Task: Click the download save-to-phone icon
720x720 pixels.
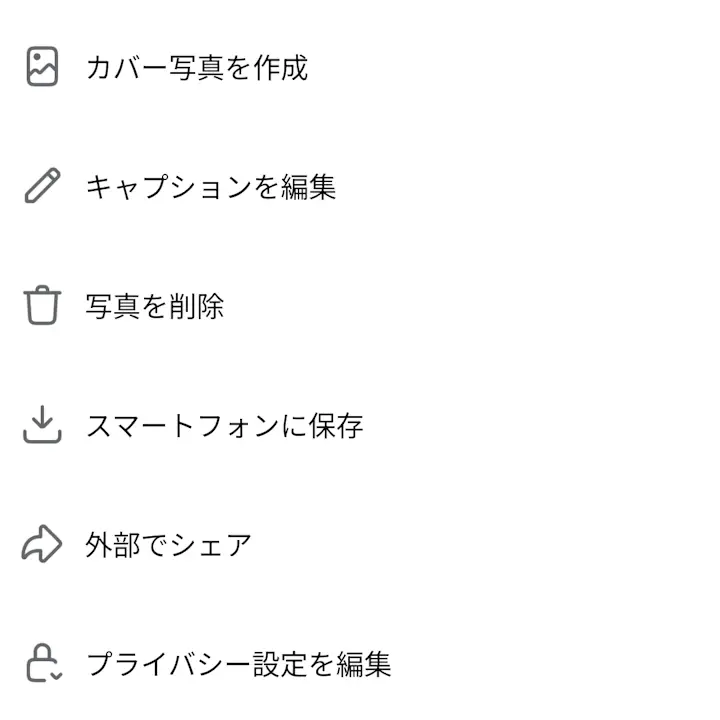Action: point(42,425)
